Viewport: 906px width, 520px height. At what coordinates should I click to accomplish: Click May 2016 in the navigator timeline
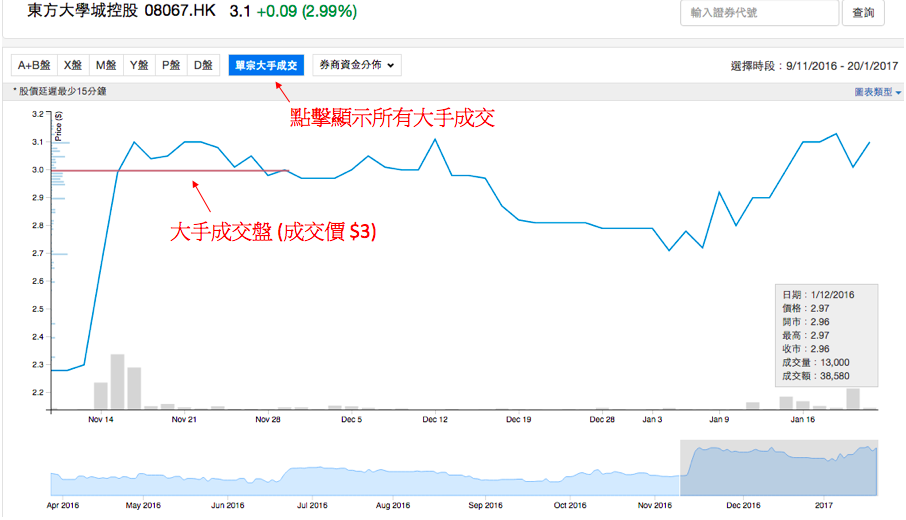point(144,507)
